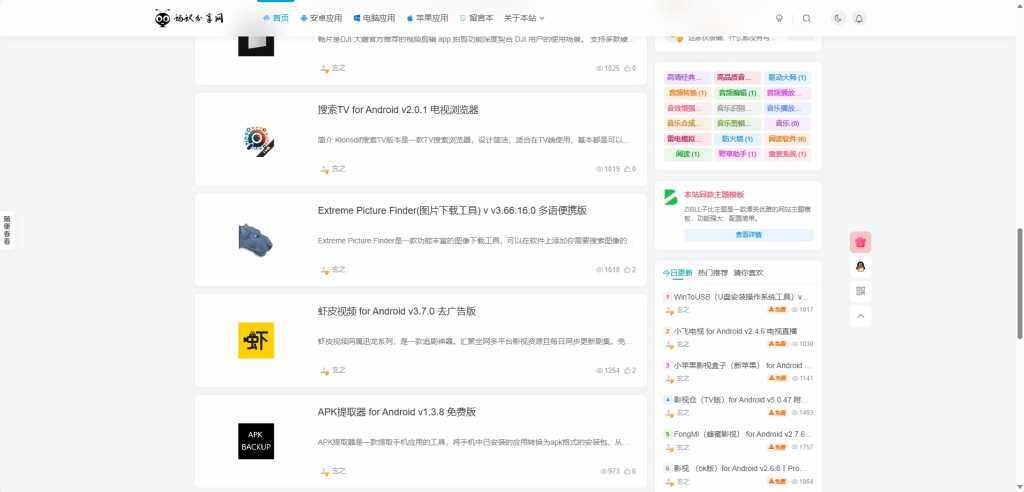Select the 音乐 (0) purple tag
Image resolution: width=1024 pixels, height=492 pixels.
[x=787, y=123]
